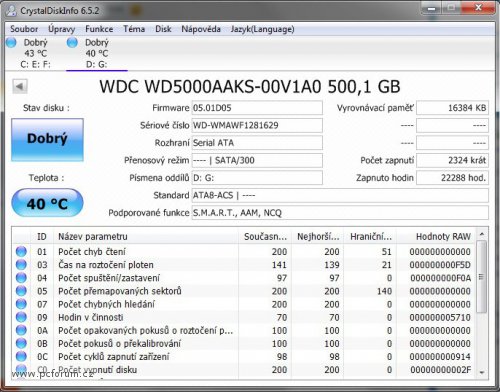The image size is (500, 392).
Task: Click the SMART list scrollbar thumb
Action: [482, 277]
